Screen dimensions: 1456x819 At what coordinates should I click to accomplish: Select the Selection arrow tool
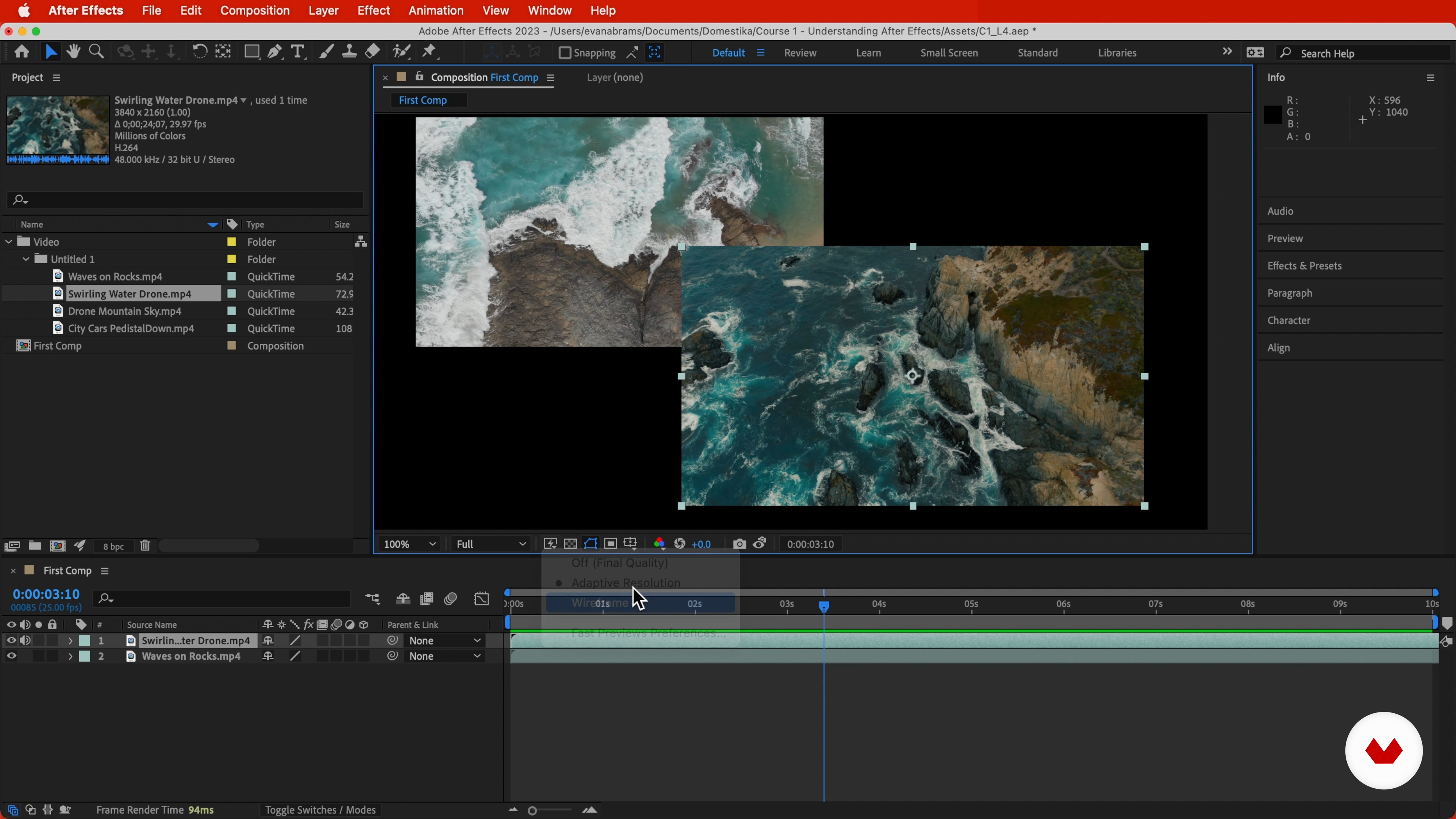pyautogui.click(x=51, y=52)
